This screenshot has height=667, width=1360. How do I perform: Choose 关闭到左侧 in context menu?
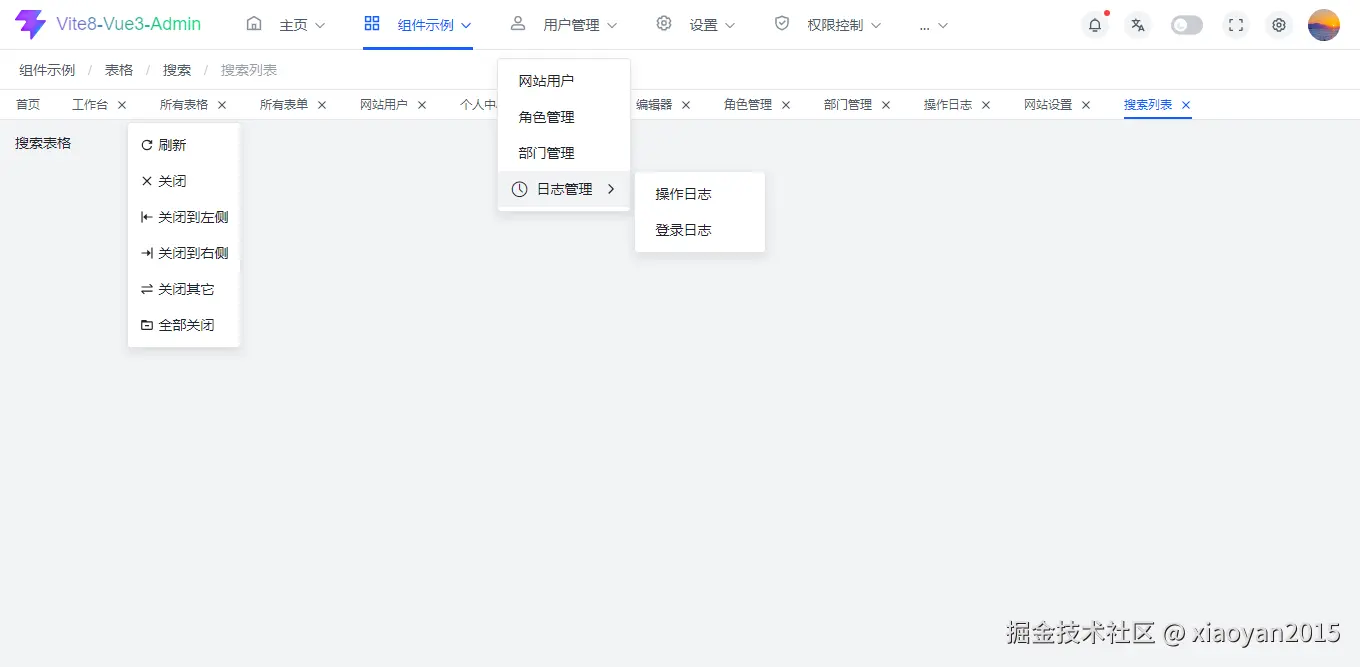click(184, 217)
